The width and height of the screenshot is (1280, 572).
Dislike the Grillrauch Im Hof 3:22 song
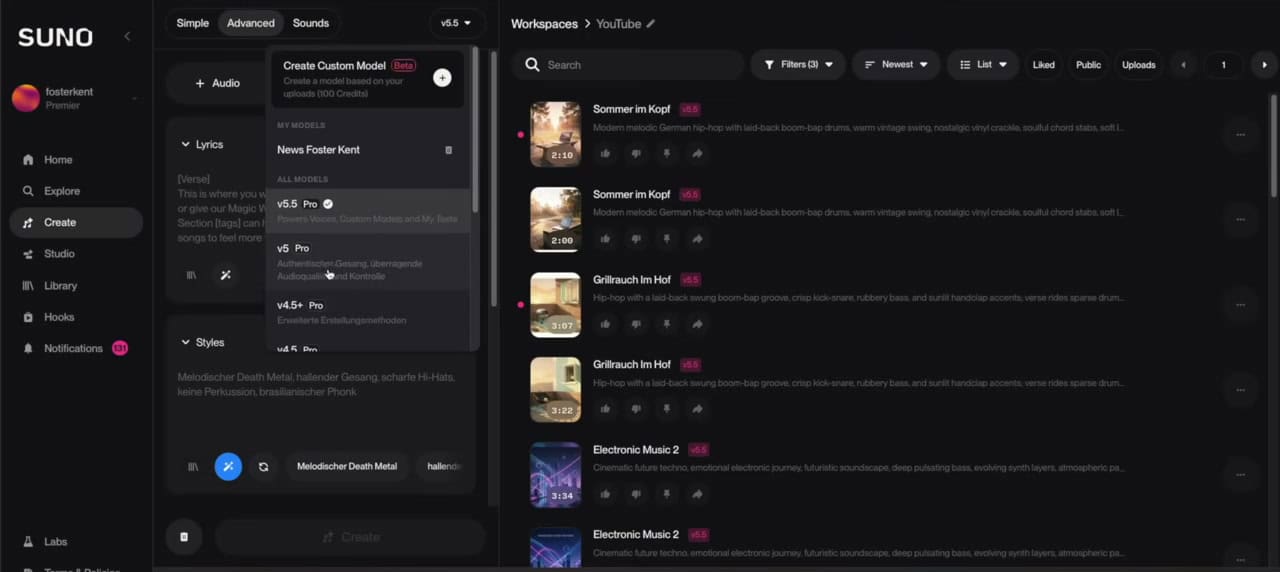636,409
